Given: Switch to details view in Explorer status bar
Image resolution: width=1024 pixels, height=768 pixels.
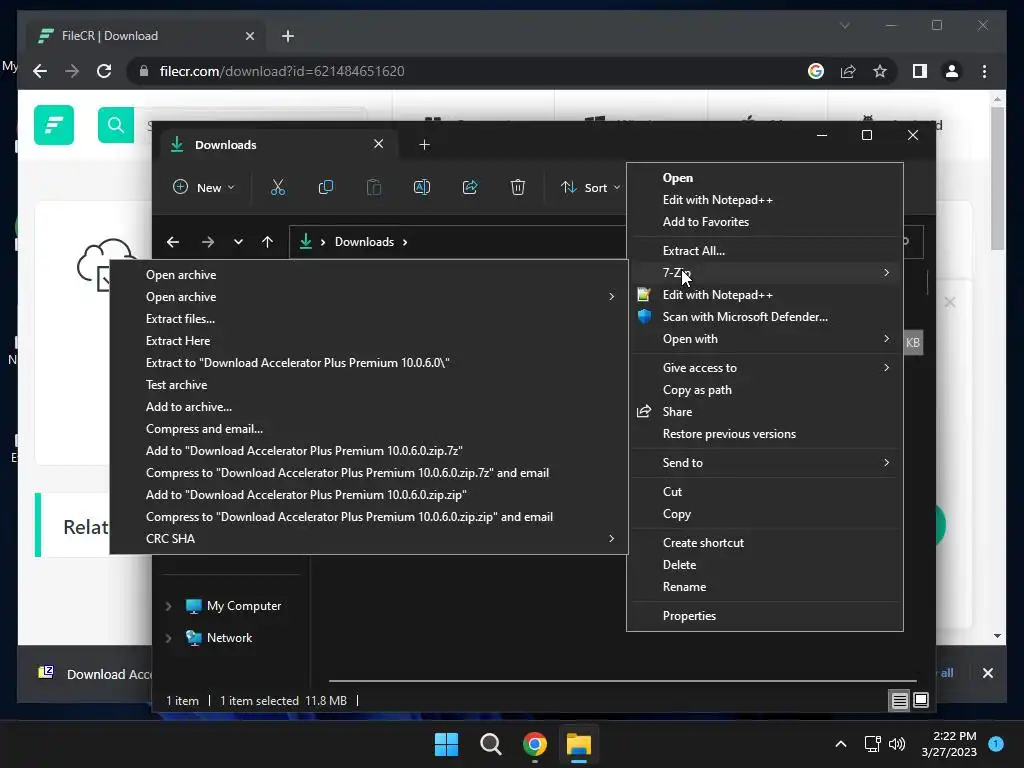Looking at the screenshot, I should coord(899,701).
